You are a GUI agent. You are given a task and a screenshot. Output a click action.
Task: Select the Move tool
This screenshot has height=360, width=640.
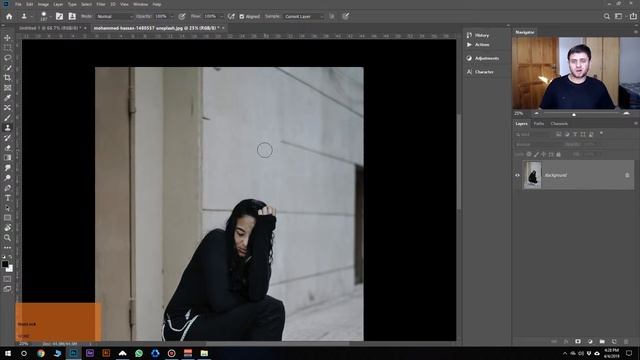point(7,38)
